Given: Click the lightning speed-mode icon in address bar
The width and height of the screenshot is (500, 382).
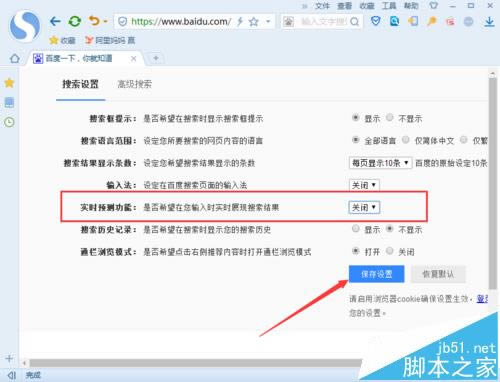Looking at the screenshot, I should click(x=240, y=22).
